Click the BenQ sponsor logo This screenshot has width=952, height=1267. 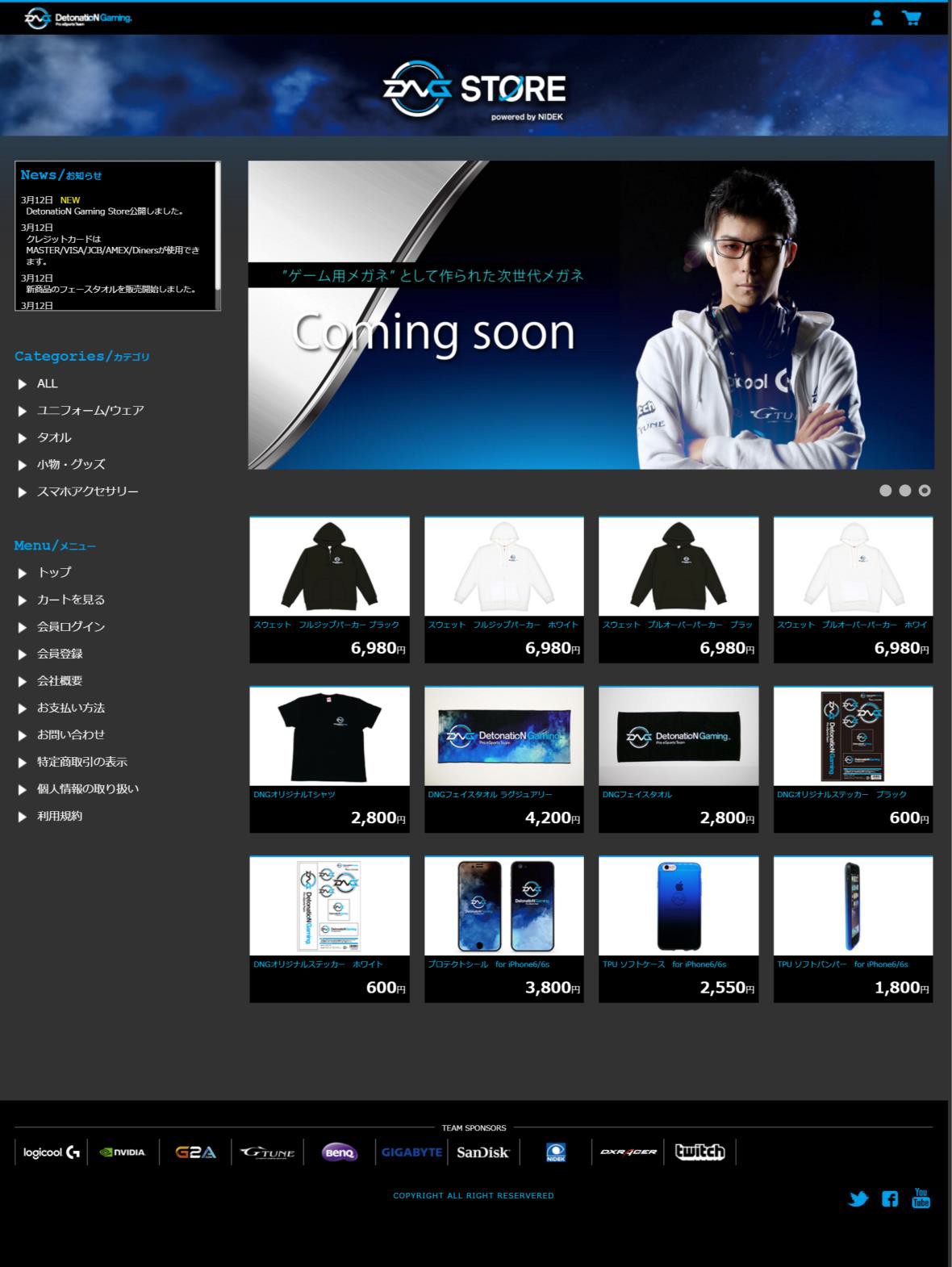pos(339,1152)
